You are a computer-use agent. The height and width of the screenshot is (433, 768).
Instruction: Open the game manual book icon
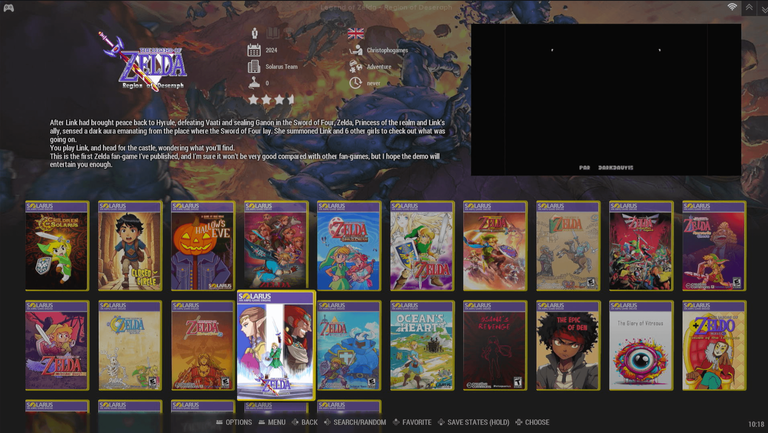273,33
